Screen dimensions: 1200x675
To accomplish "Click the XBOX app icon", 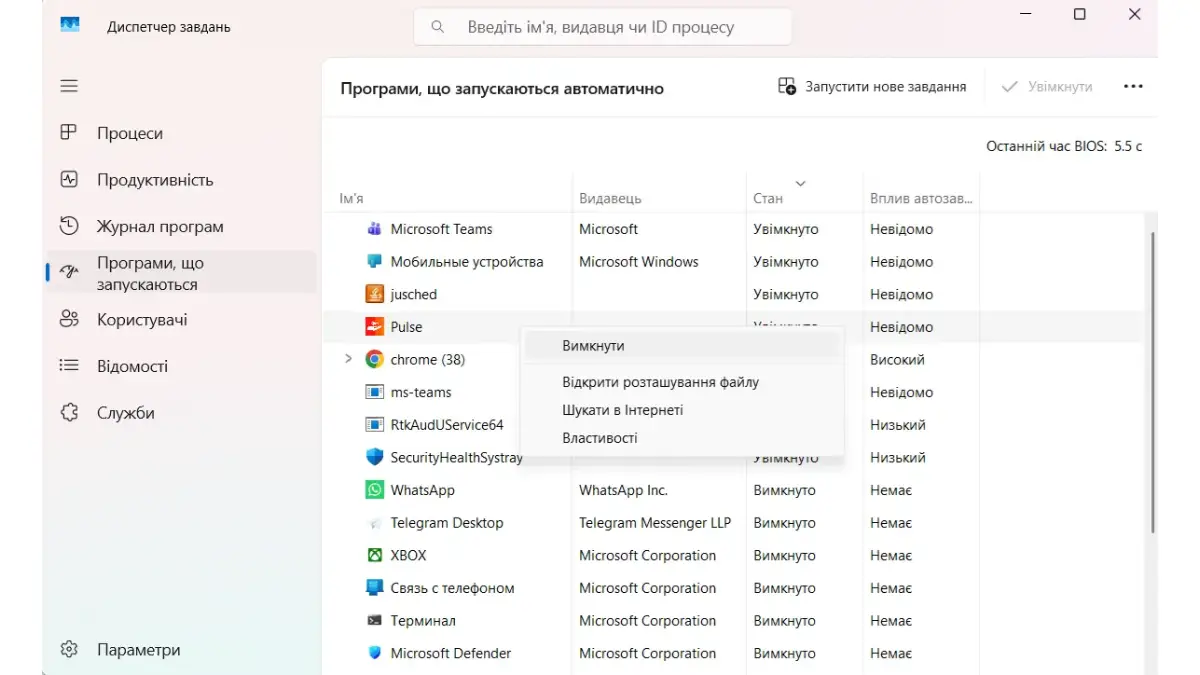I will tap(375, 555).
